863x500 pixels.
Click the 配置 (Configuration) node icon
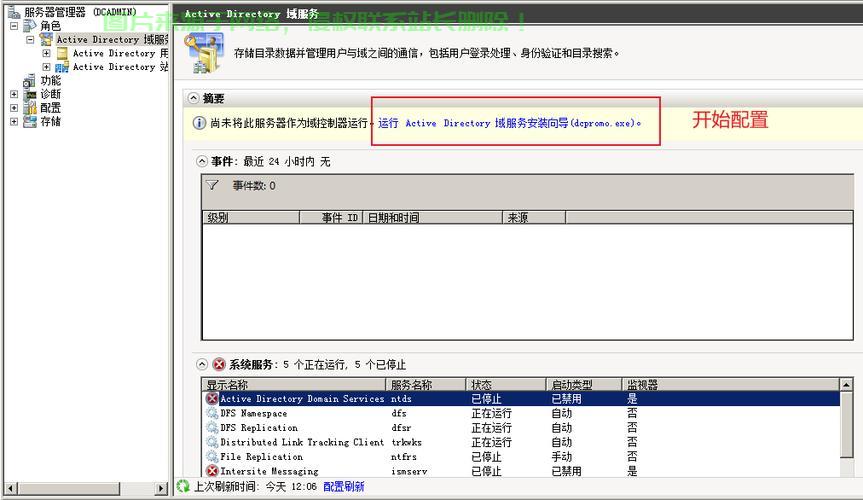(30, 108)
